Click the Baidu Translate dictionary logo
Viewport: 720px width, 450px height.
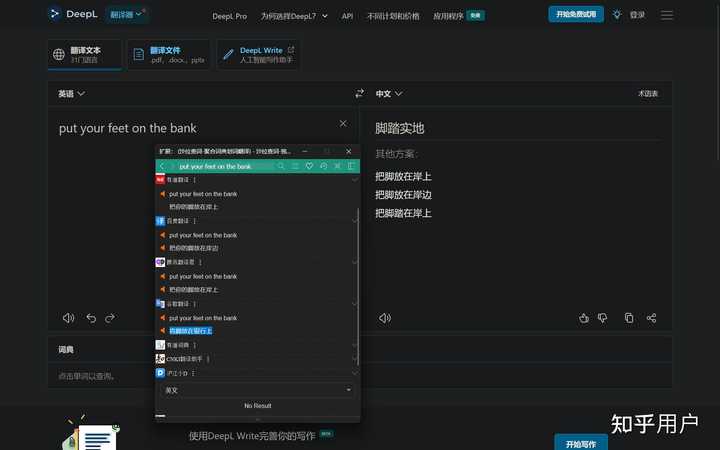tap(160, 221)
